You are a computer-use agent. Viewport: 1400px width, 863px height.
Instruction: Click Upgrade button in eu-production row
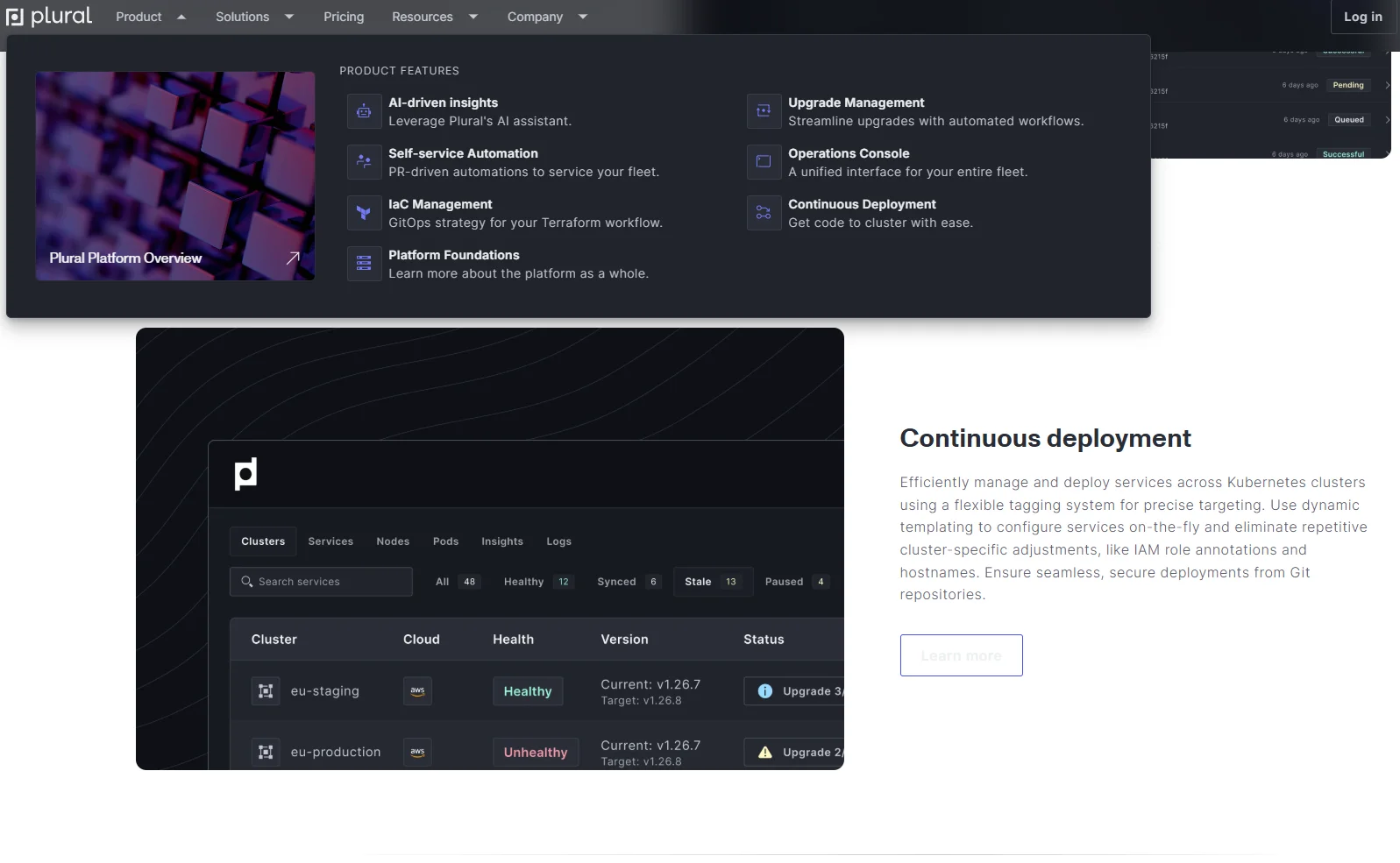[x=794, y=752]
